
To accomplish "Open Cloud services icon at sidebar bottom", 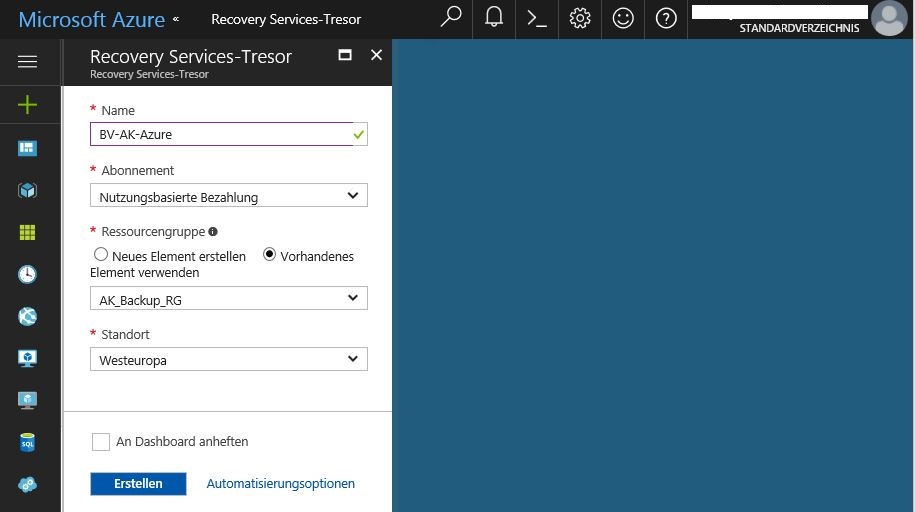I will [27, 485].
